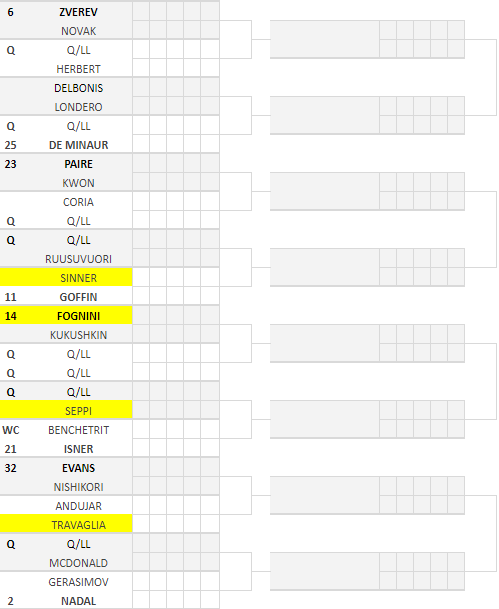Click the top second-round winner box

[x=325, y=39]
